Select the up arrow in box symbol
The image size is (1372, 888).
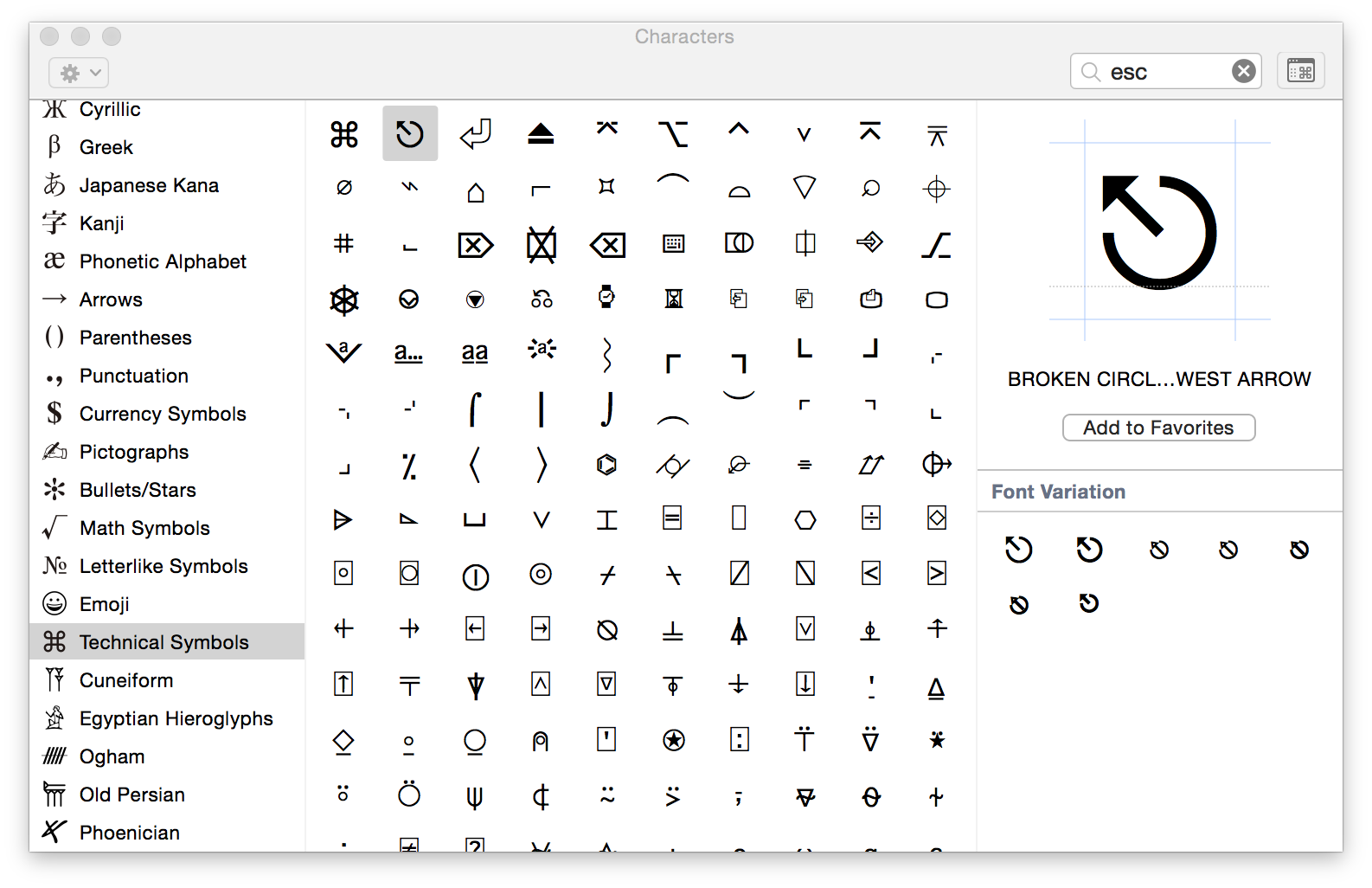point(343,684)
